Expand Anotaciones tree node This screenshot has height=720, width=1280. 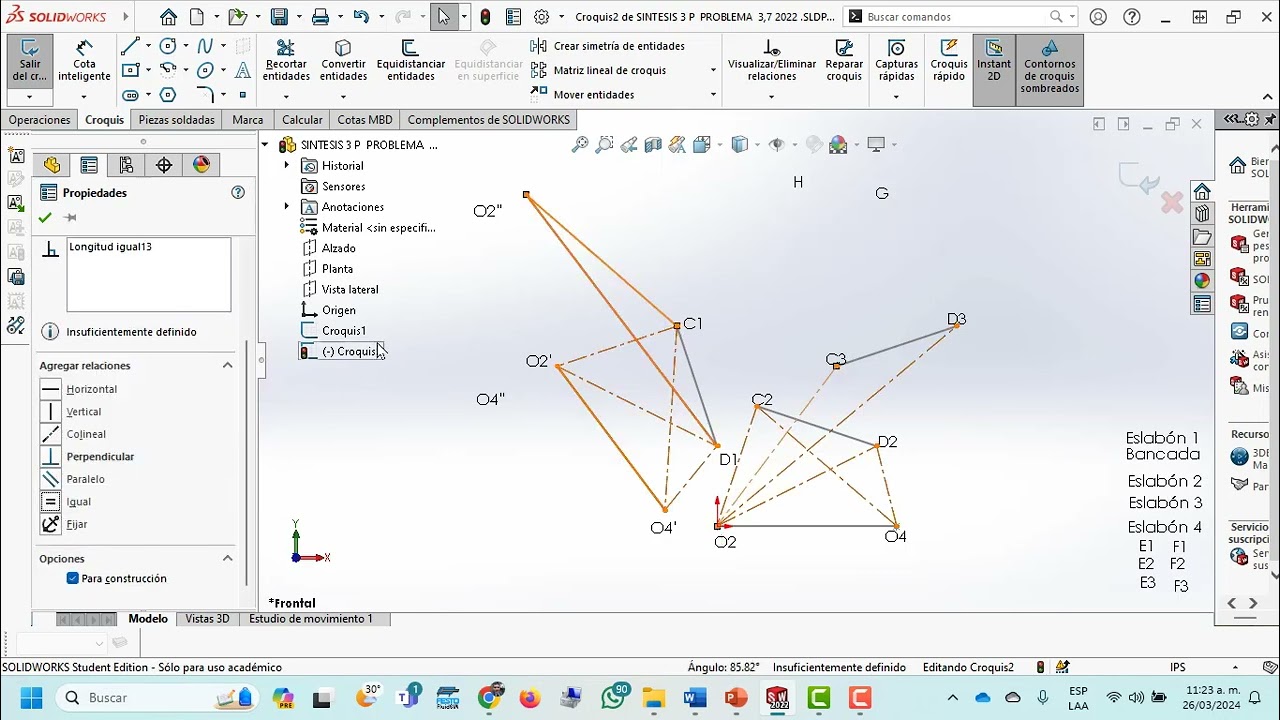coord(287,206)
